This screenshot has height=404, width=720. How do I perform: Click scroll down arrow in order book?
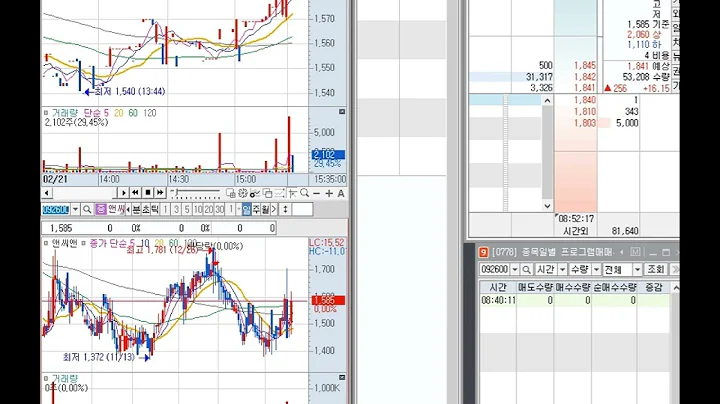pyautogui.click(x=547, y=206)
